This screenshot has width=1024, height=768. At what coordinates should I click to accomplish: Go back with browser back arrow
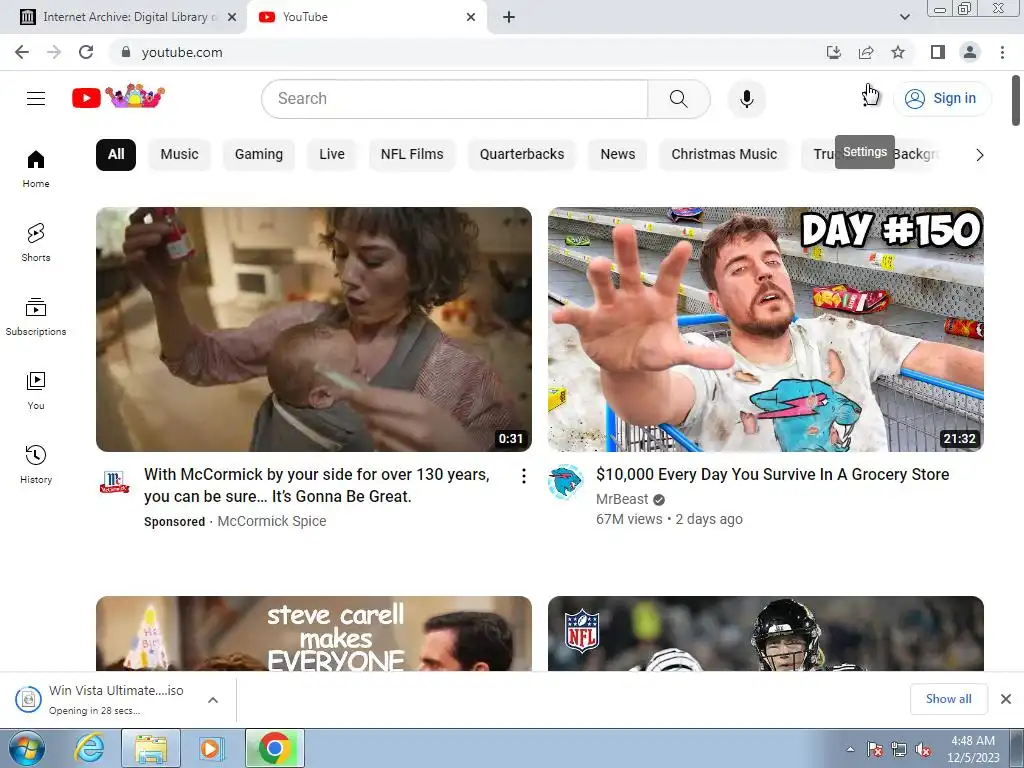coord(22,52)
